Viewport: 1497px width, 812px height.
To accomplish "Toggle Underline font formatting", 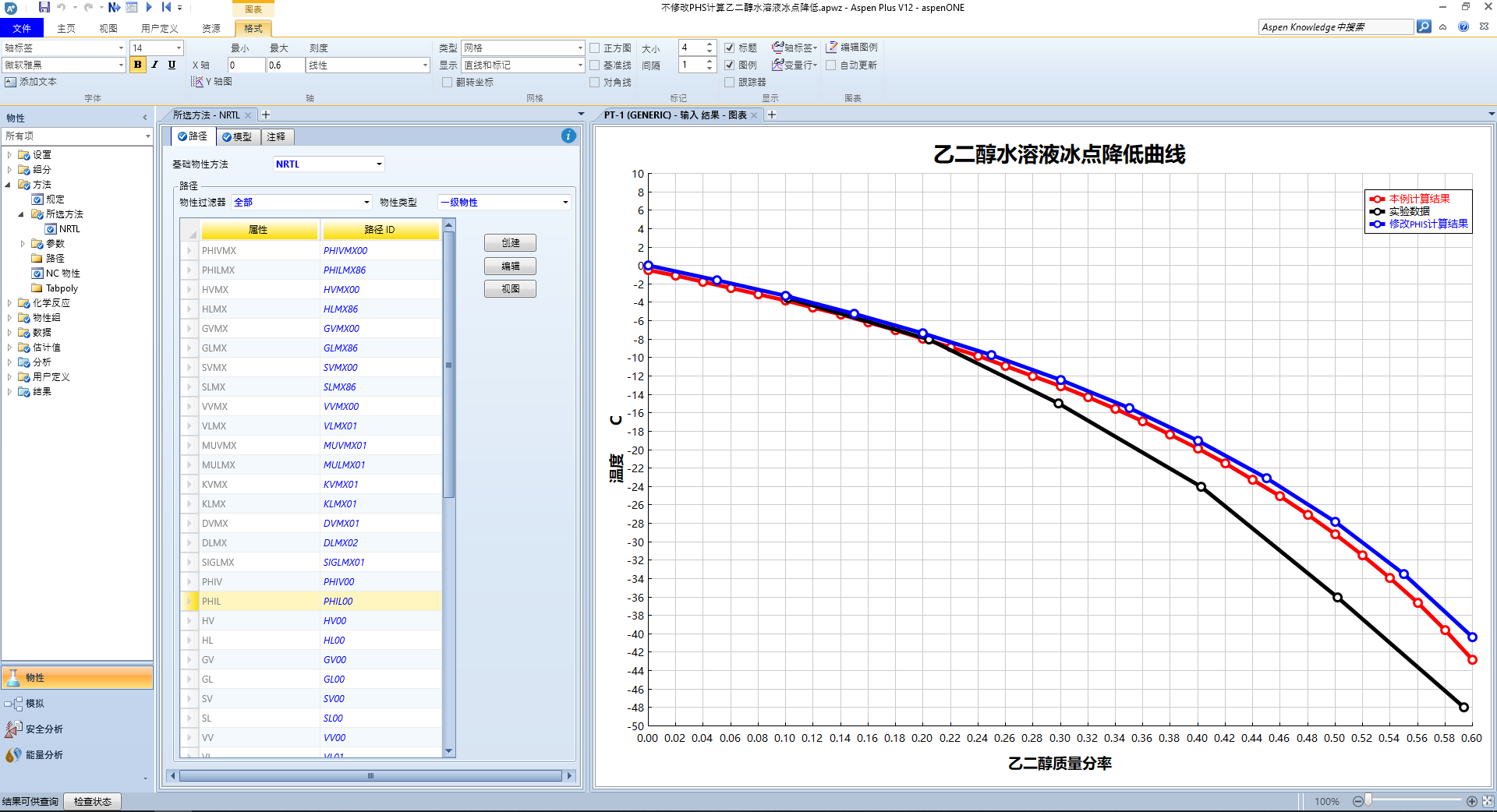I will (172, 65).
